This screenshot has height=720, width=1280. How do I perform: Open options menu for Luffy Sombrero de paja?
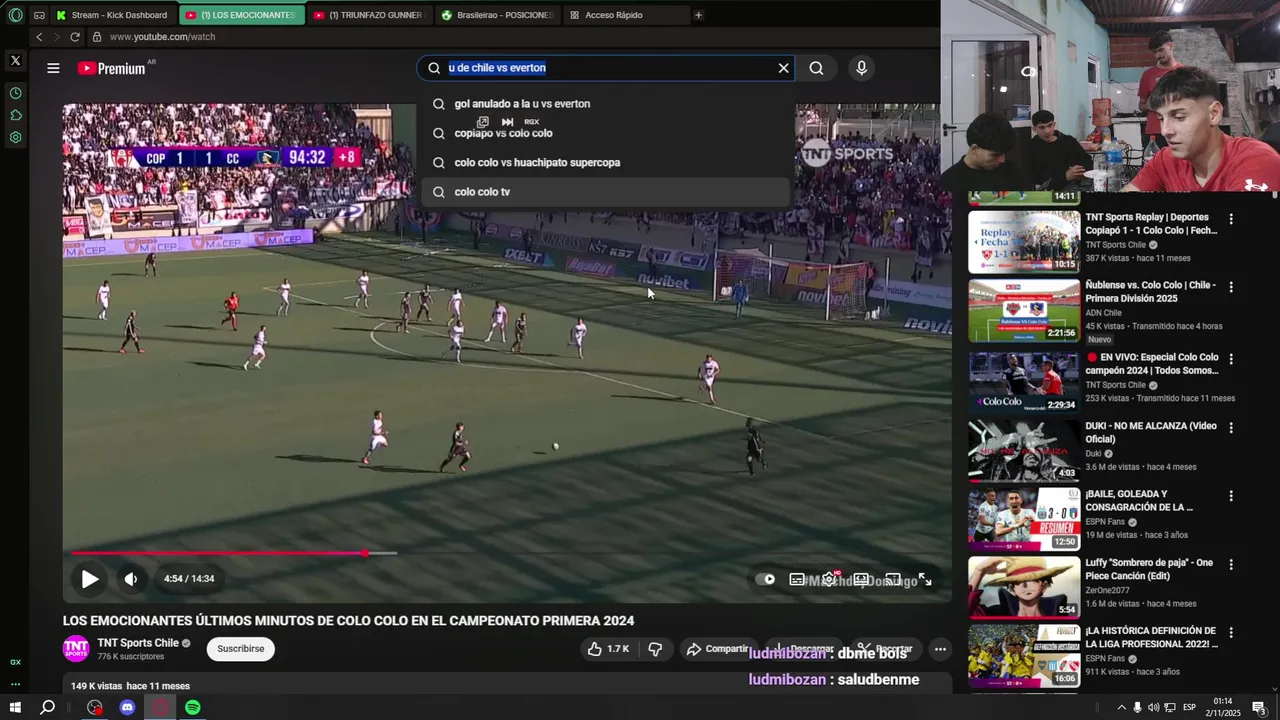(1231, 564)
